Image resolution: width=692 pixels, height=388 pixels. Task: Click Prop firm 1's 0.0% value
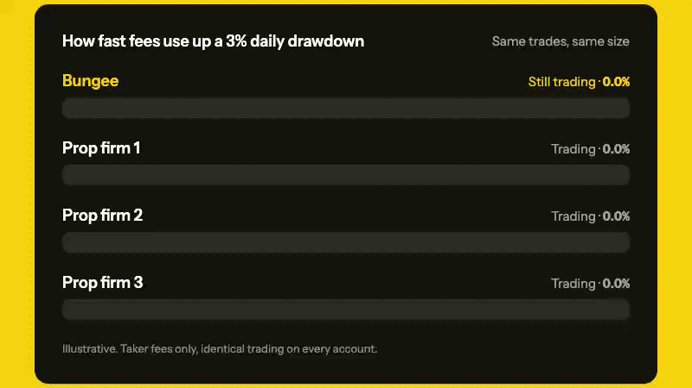616,149
